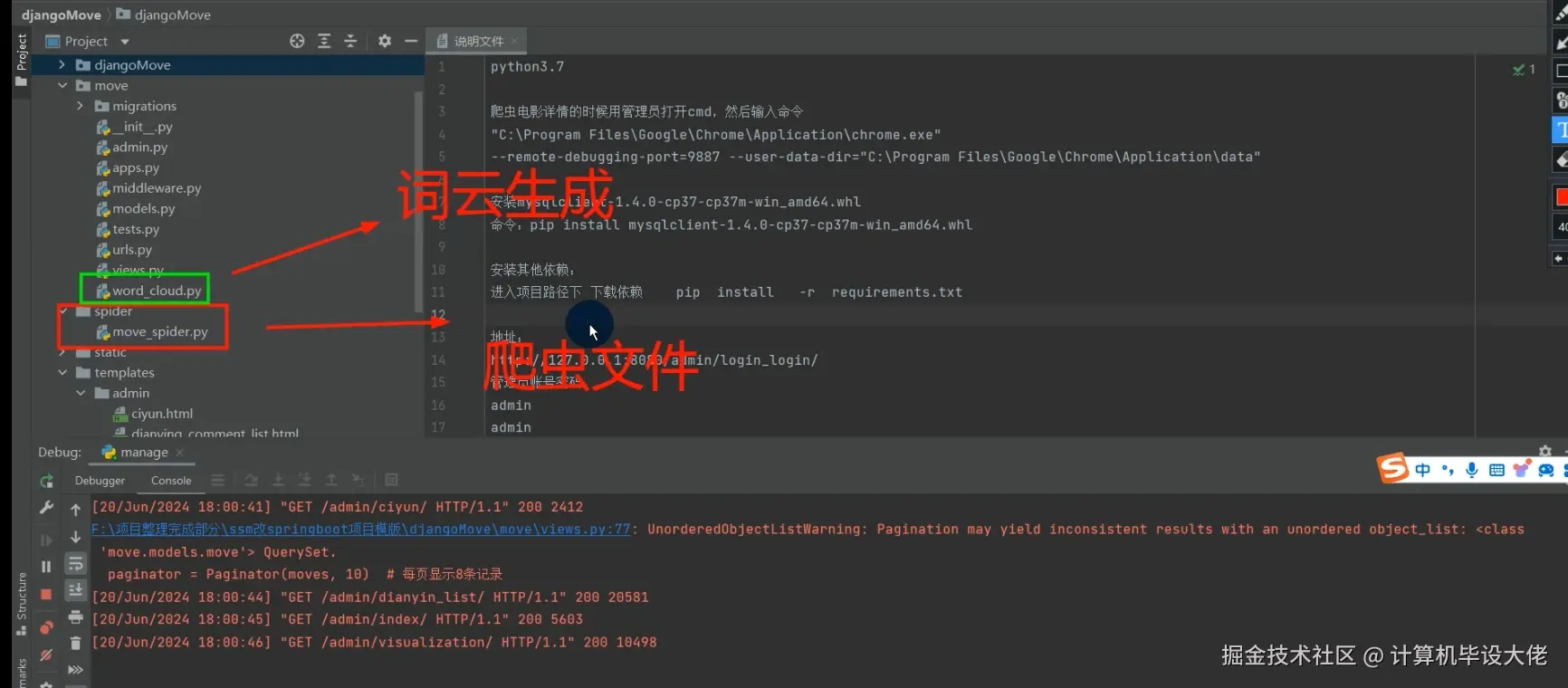Click the Expand All icon in Project panel

pyautogui.click(x=324, y=41)
